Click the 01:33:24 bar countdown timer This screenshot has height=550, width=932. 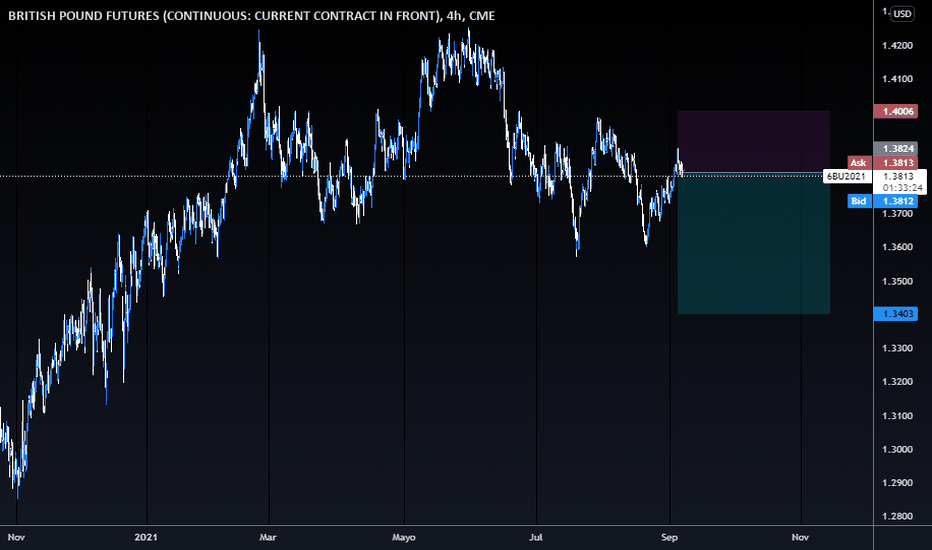(x=902, y=188)
